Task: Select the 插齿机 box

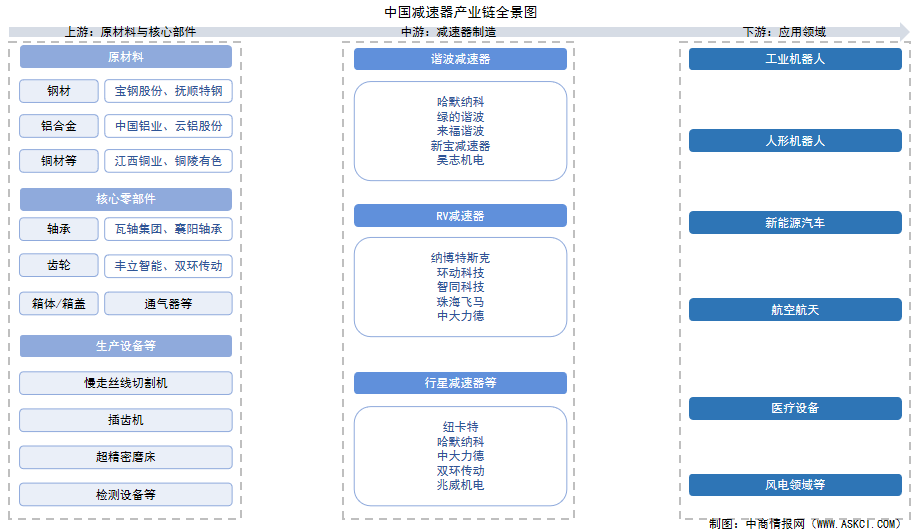Action: pyautogui.click(x=126, y=420)
